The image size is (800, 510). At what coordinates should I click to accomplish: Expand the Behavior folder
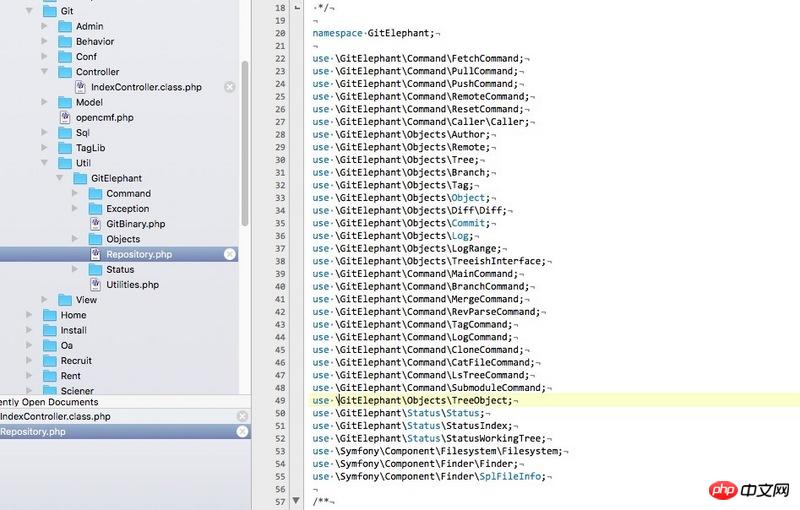click(44, 41)
